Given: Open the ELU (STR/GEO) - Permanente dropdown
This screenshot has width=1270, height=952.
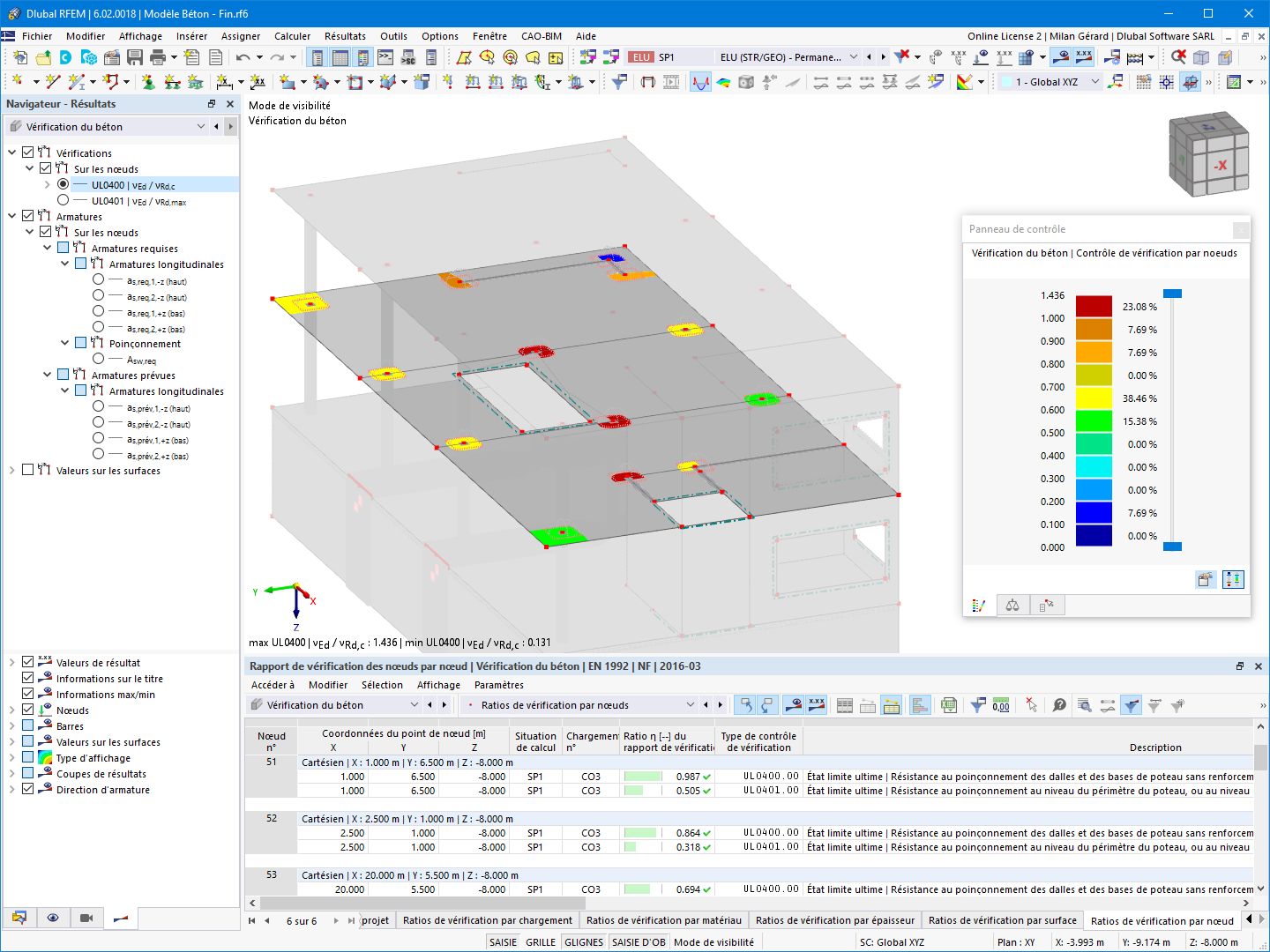Looking at the screenshot, I should point(854,56).
